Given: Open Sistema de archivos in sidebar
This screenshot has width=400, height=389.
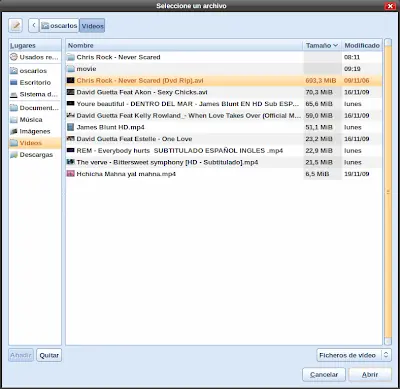Looking at the screenshot, I should (x=35, y=94).
